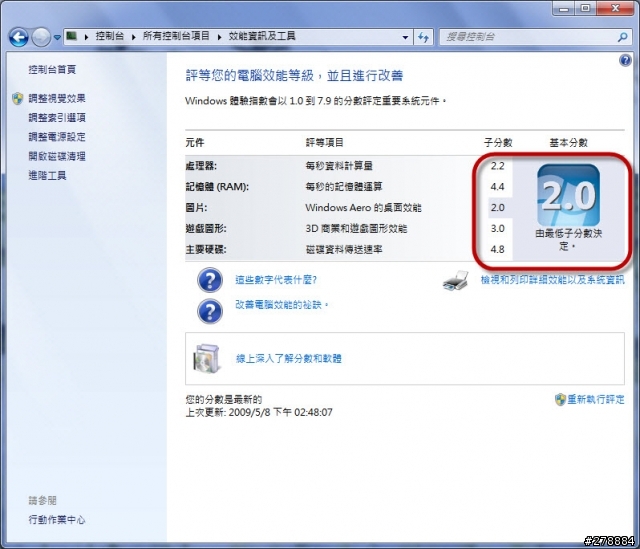Select 控制台 breadcrumb in address bar

(x=109, y=36)
